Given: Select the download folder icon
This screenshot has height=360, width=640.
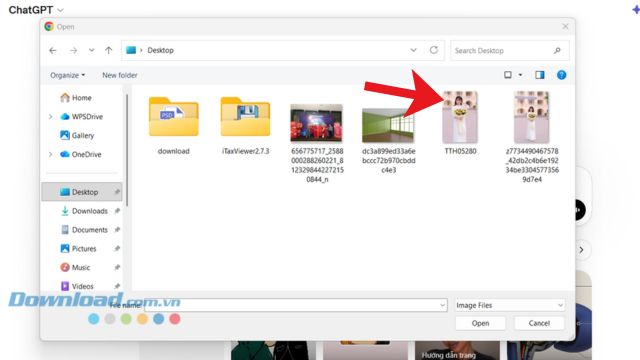Looking at the screenshot, I should 173,117.
